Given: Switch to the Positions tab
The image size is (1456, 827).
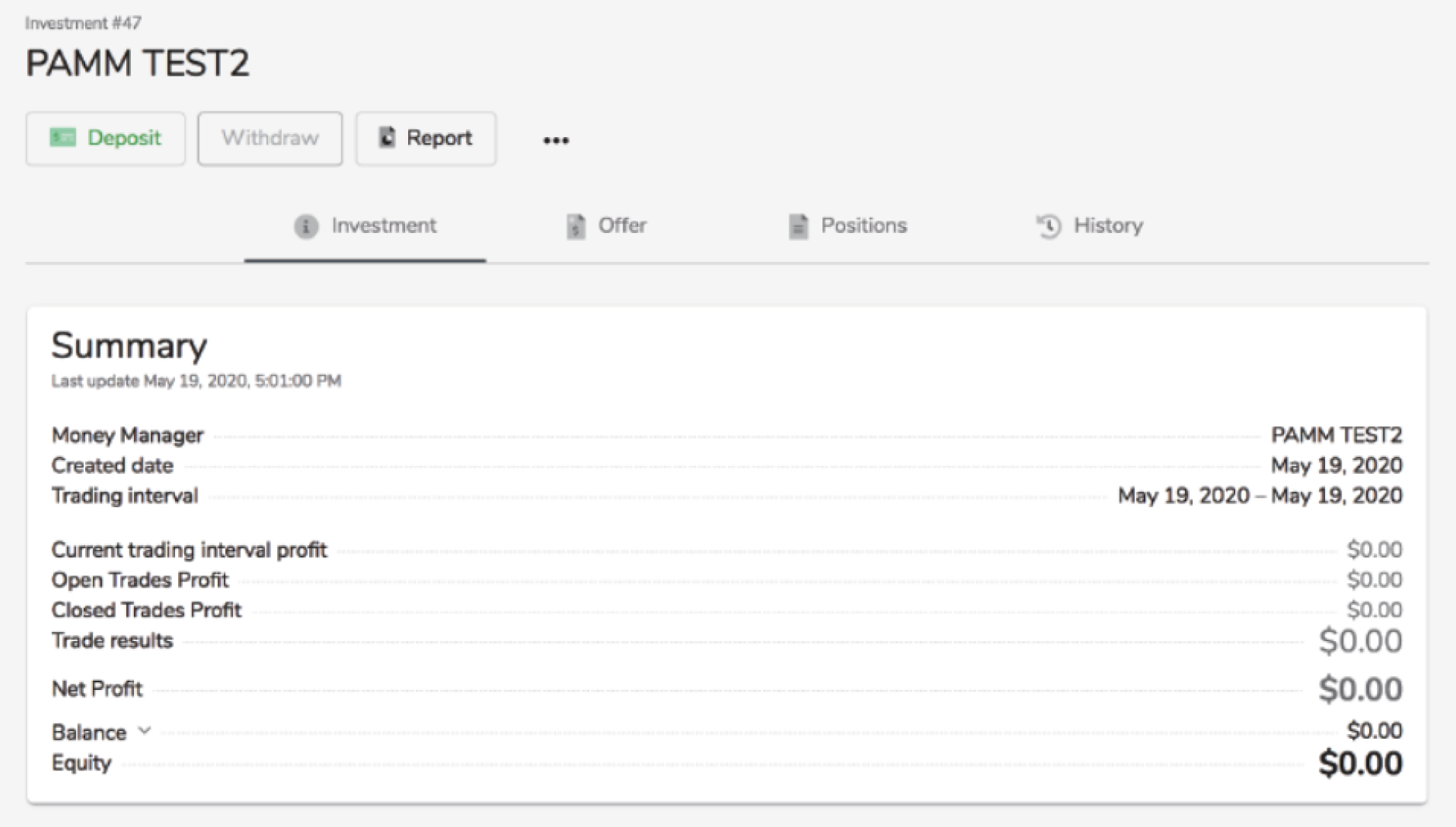Looking at the screenshot, I should click(864, 225).
